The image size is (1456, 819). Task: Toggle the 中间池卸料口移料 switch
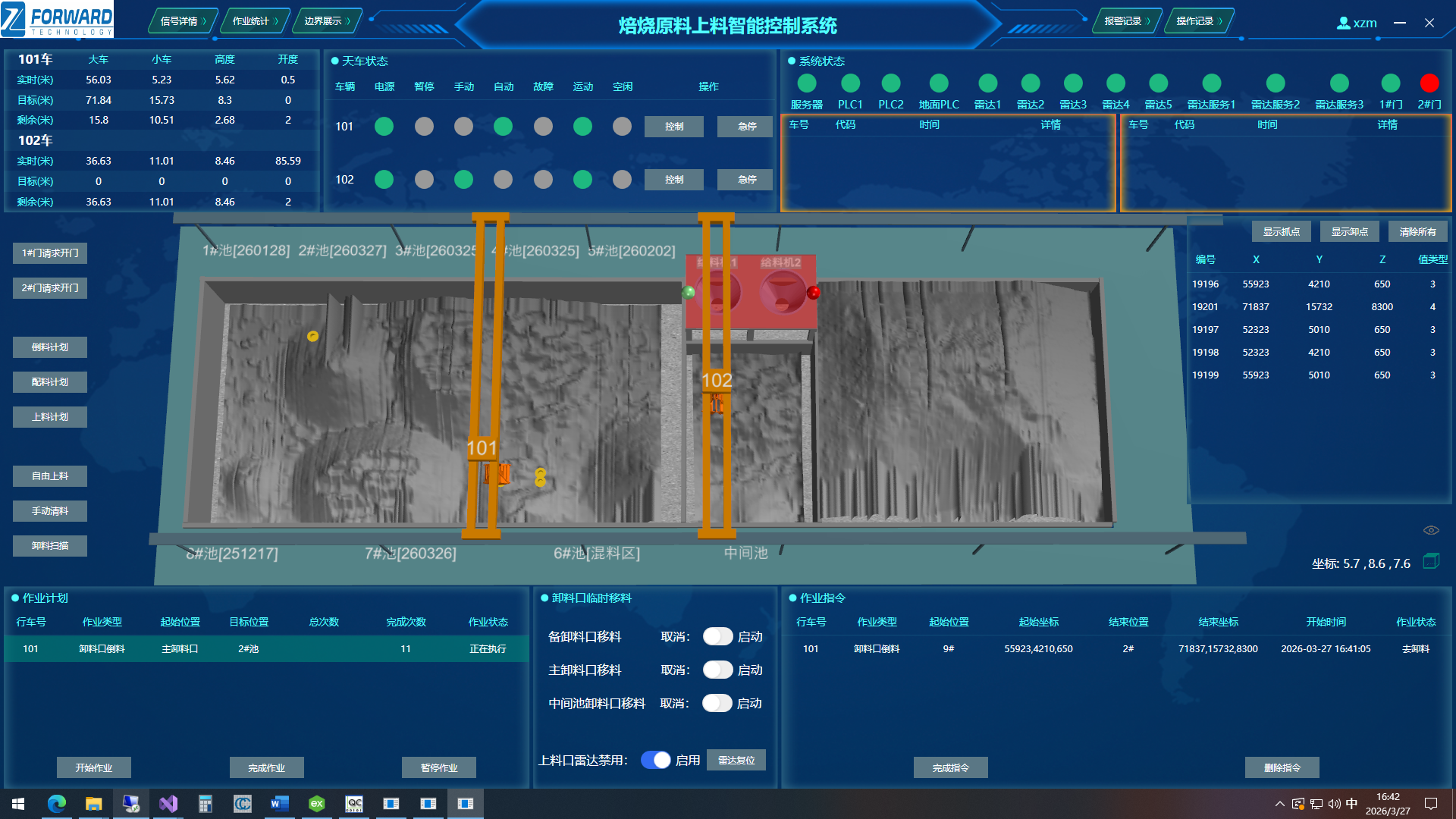(717, 703)
